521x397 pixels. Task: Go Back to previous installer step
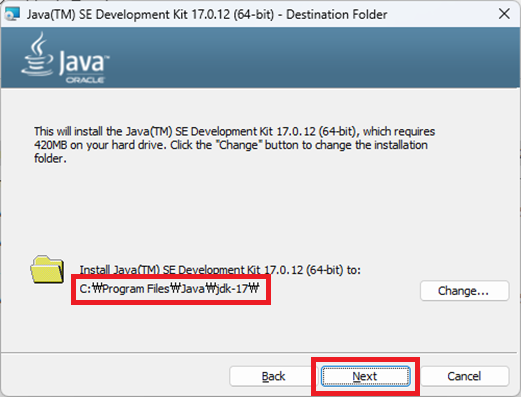pos(273,376)
